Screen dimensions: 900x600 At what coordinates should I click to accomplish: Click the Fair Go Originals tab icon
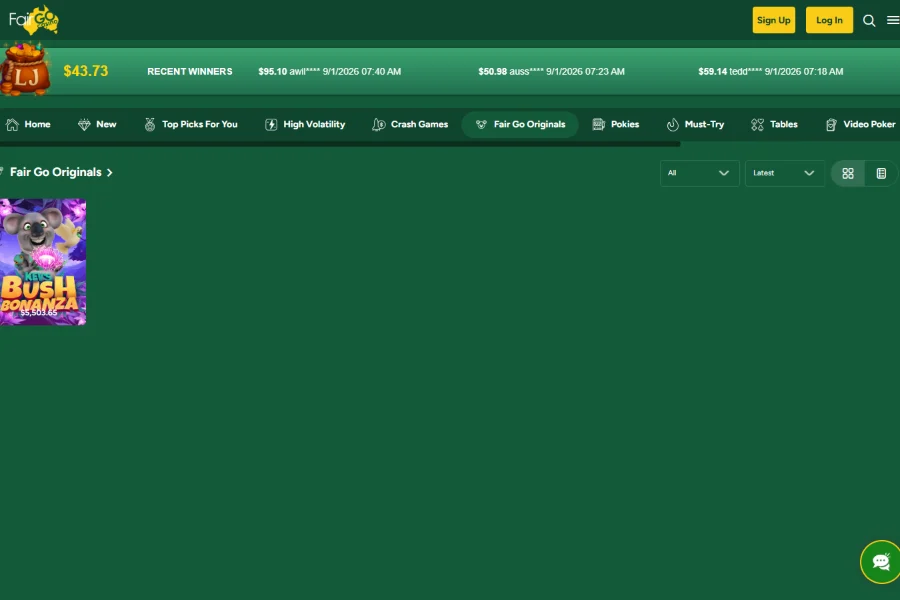481,125
